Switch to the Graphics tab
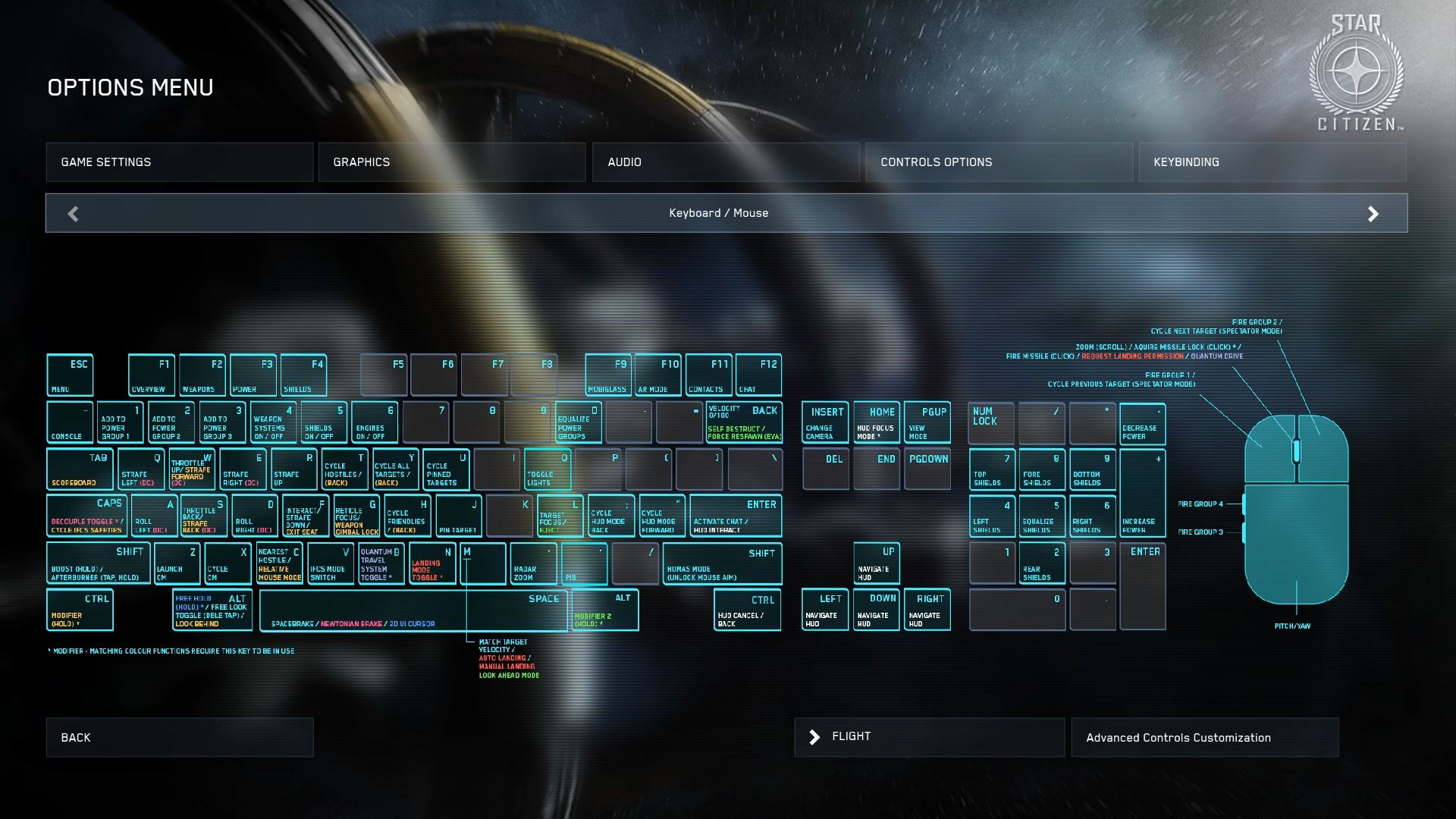Image resolution: width=1456 pixels, height=819 pixels. [451, 162]
